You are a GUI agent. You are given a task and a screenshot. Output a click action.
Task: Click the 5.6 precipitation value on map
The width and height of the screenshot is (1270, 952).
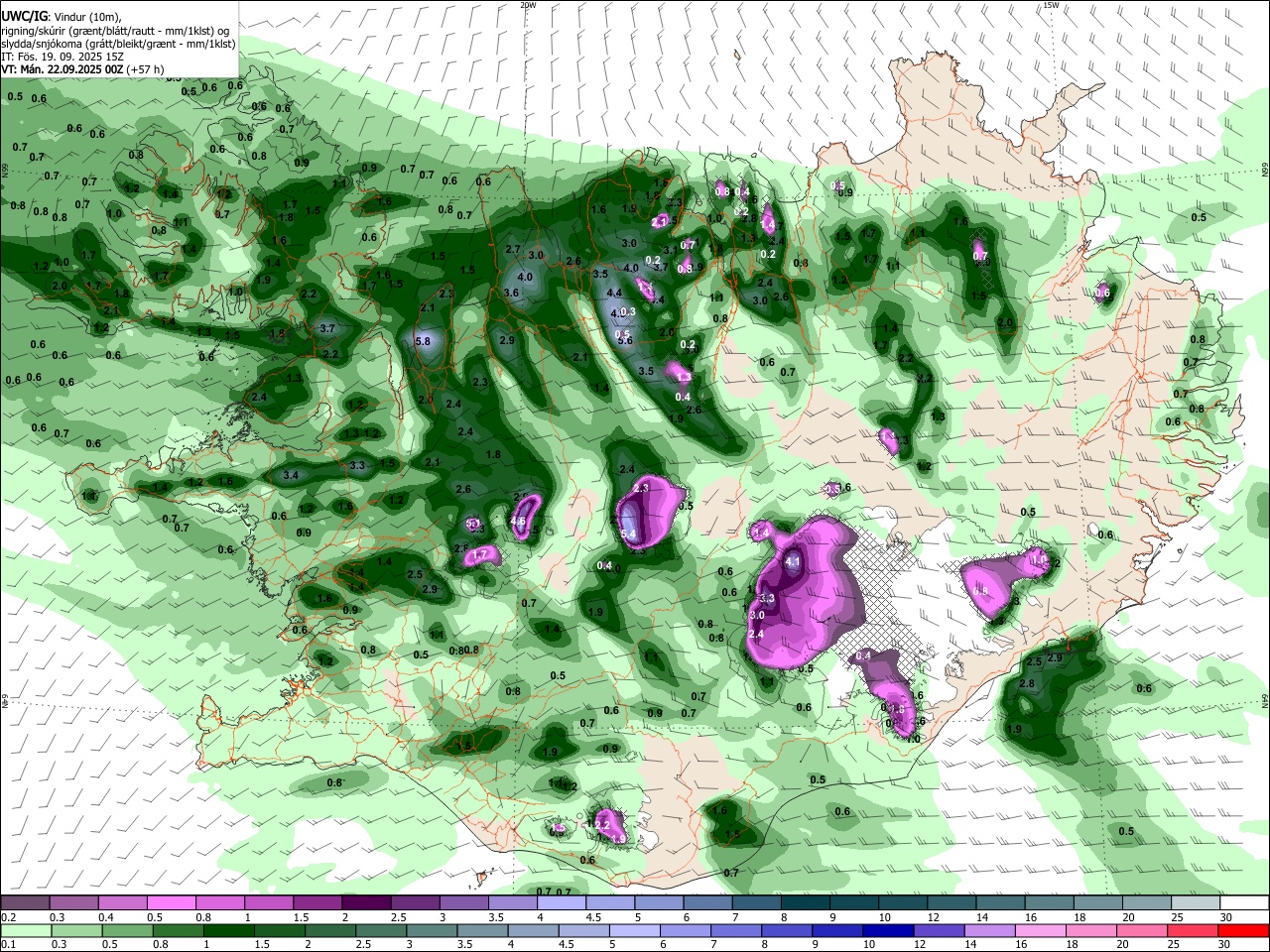(625, 341)
